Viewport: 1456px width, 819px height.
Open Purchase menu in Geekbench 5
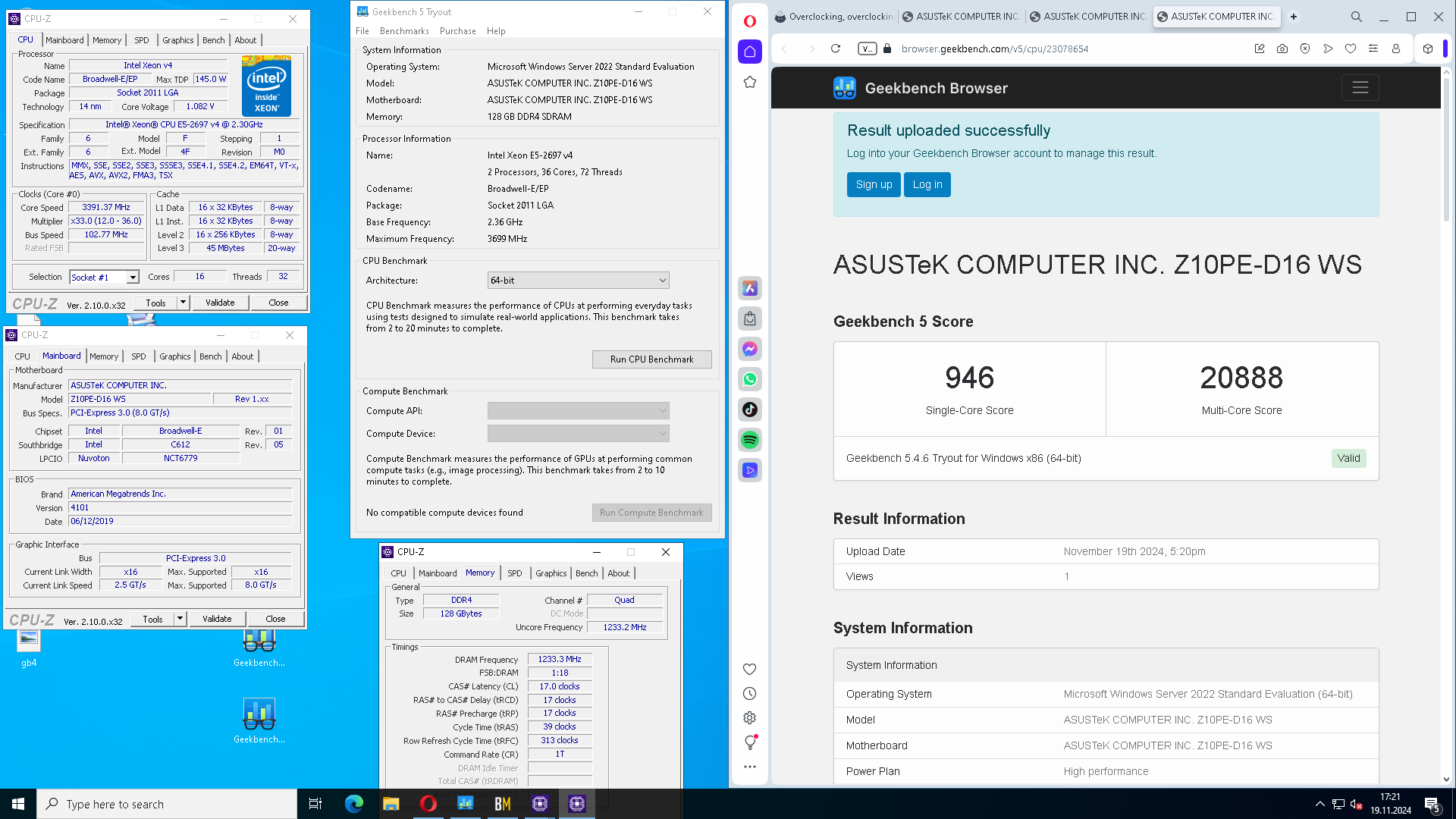click(x=458, y=31)
